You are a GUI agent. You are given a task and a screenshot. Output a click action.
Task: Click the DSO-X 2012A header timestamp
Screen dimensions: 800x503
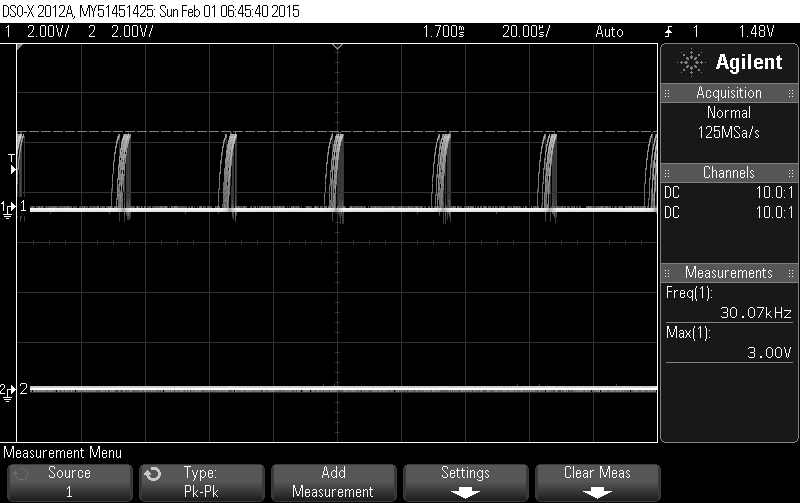pyautogui.click(x=151, y=11)
